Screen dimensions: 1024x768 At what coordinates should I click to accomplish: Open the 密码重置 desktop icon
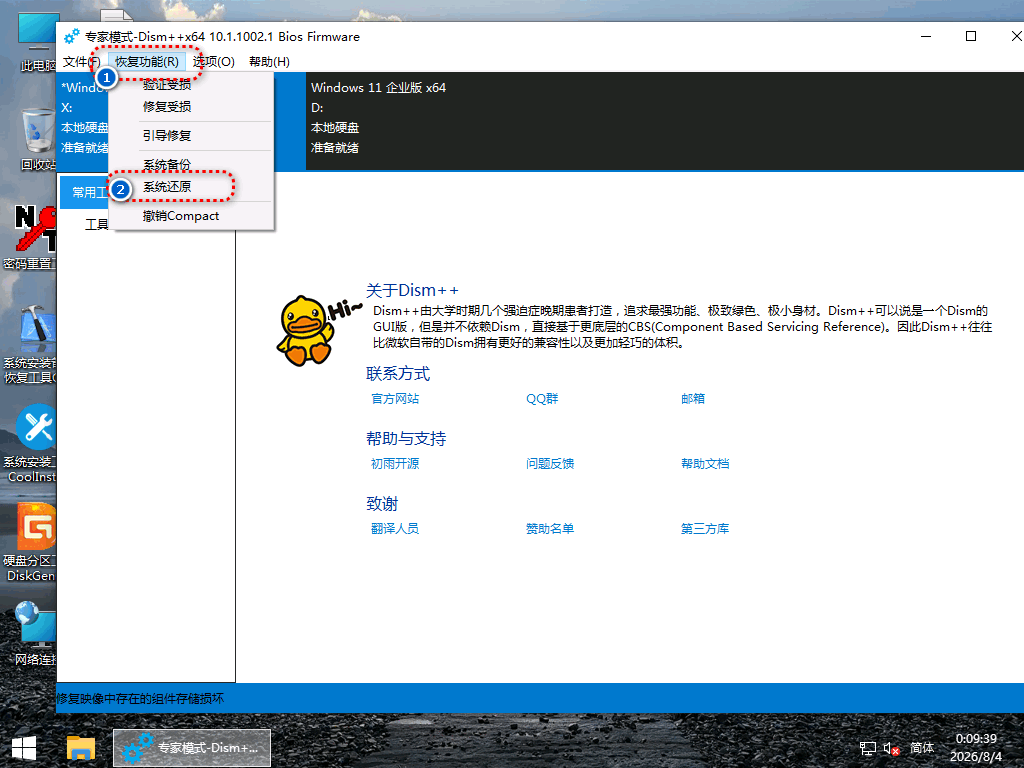34,236
